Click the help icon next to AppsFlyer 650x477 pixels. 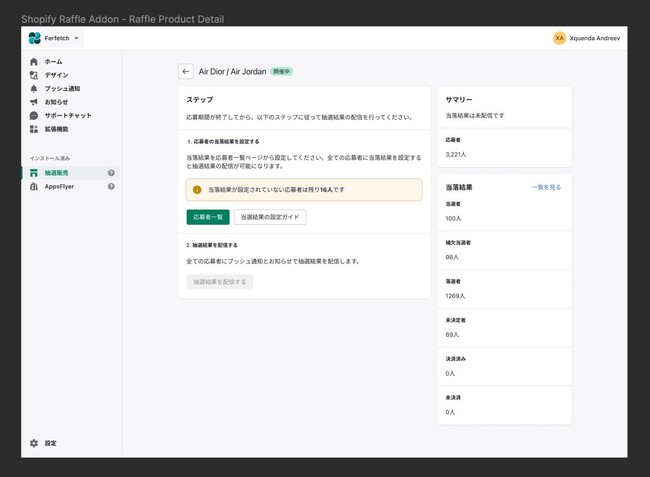pyautogui.click(x=111, y=186)
